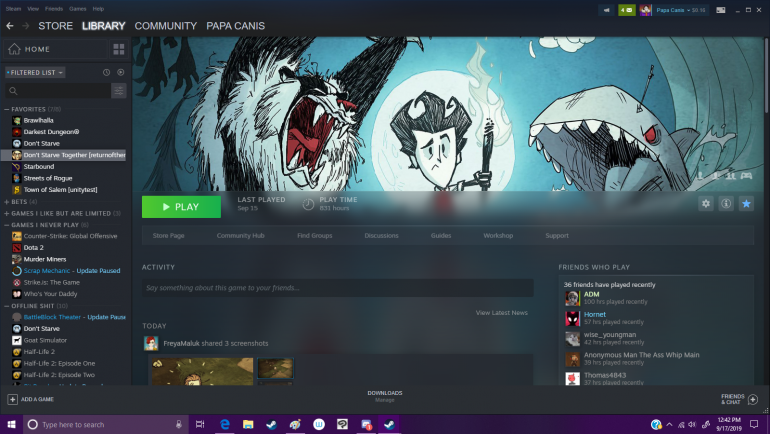The width and height of the screenshot is (770, 434).
Task: Select Murder Miners game
Action: click(x=45, y=259)
